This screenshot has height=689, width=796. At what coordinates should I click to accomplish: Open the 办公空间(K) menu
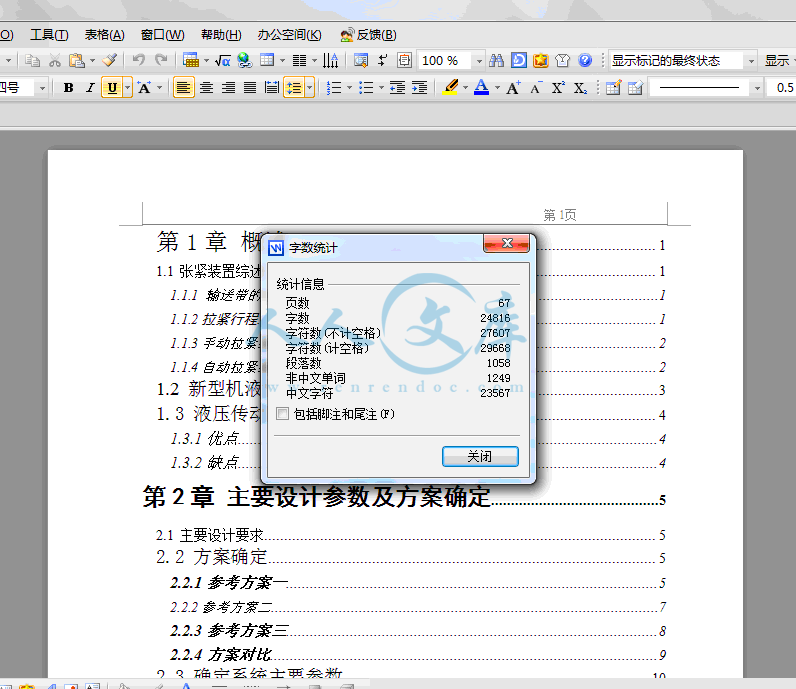[289, 35]
